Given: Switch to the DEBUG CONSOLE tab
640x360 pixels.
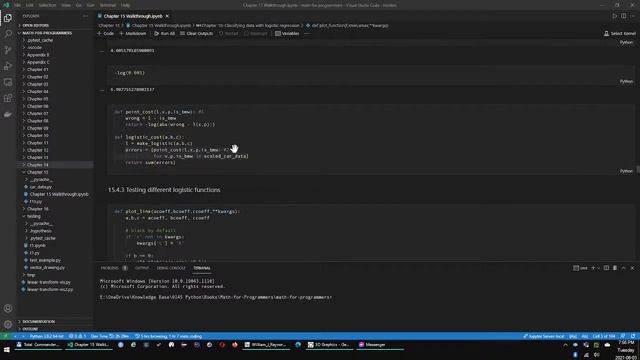Looking at the screenshot, I should 171,268.
